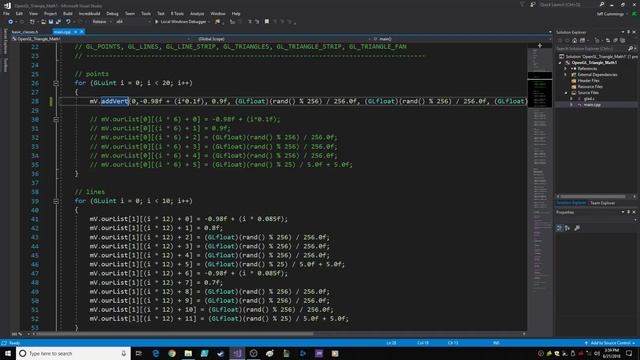This screenshot has height=360, width=640.
Task: Collapse the commented block at line 30
Action: tap(56, 120)
